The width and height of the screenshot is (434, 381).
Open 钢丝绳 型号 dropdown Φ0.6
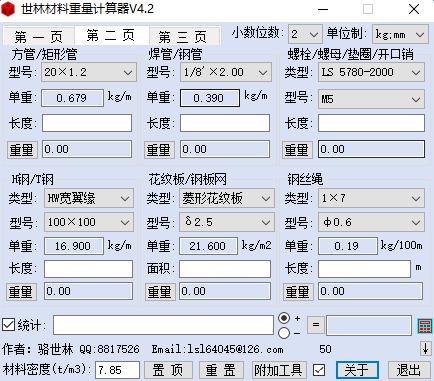pos(371,222)
